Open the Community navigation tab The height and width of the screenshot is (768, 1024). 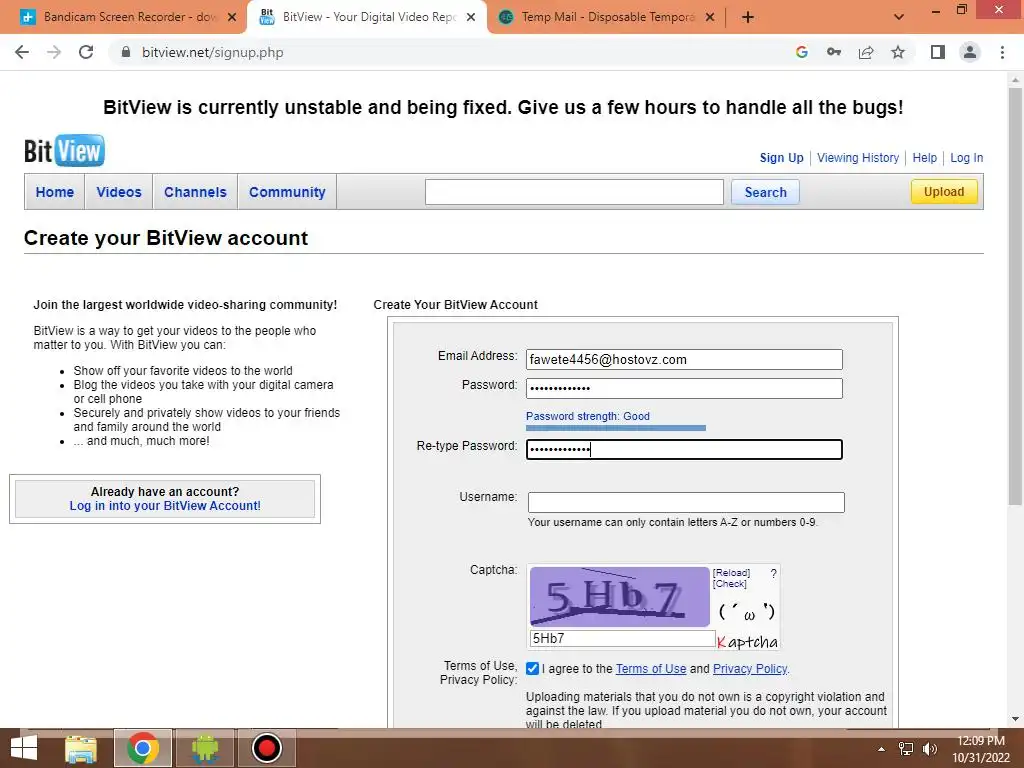pos(287,192)
